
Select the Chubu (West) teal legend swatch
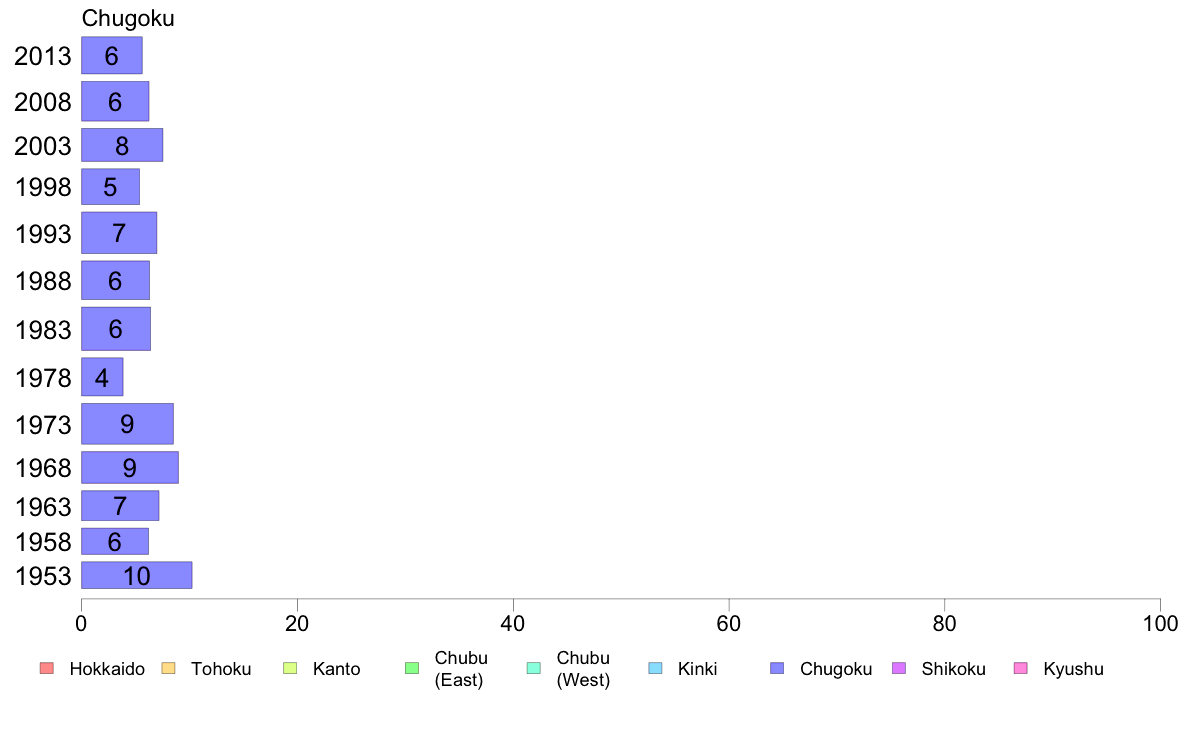coord(533,668)
